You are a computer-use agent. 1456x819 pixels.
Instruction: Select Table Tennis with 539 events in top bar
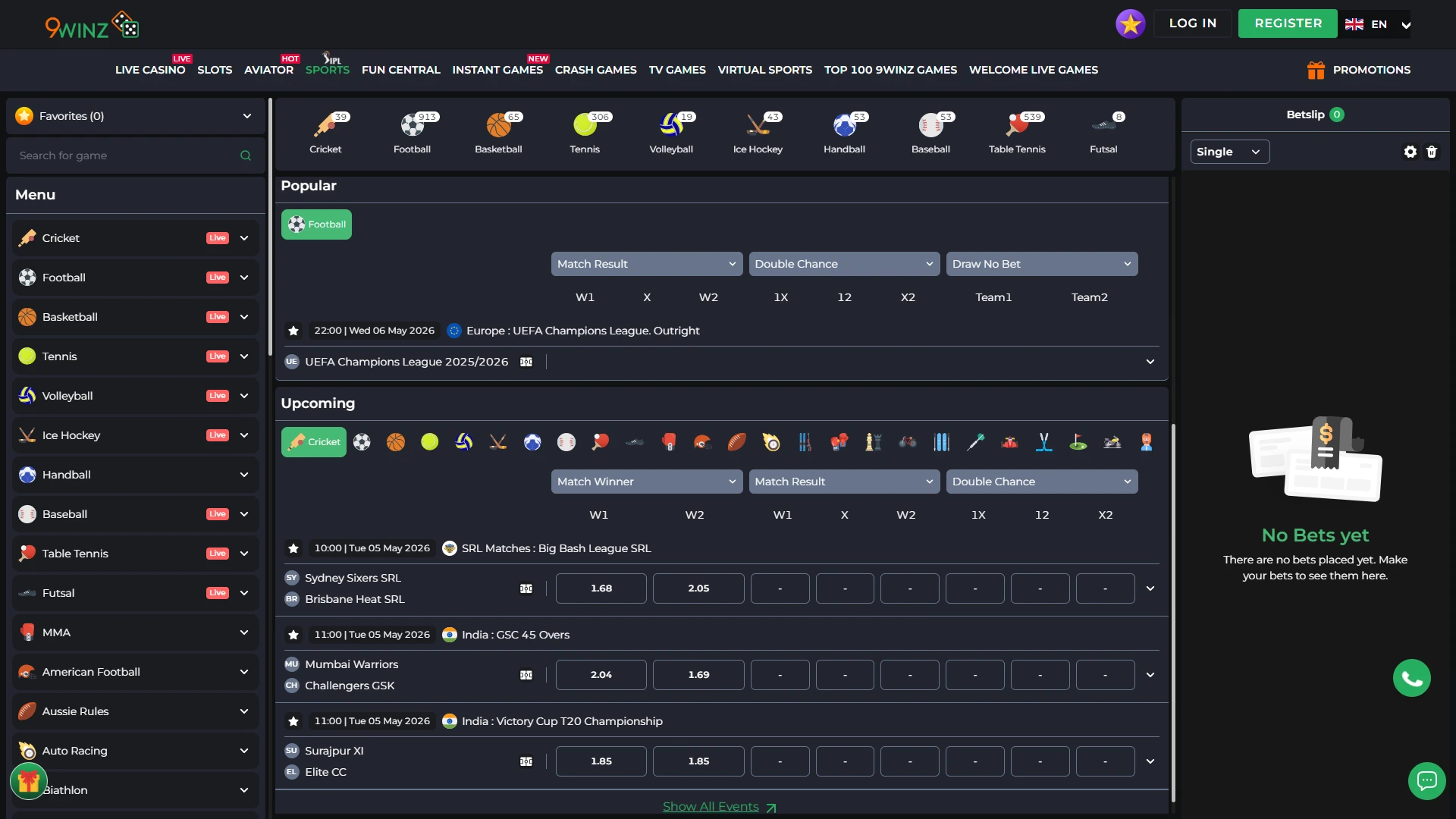tap(1017, 133)
